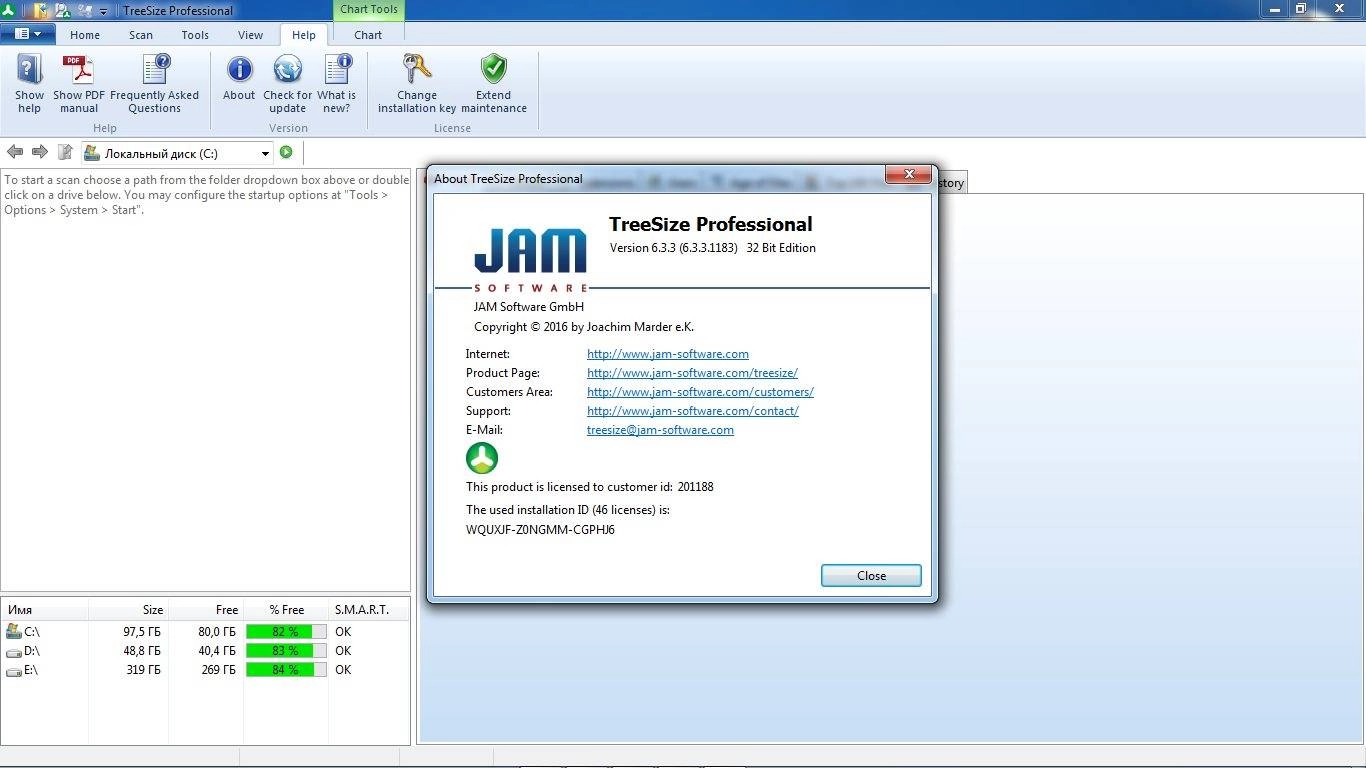The image size is (1366, 768).
Task: Click the E:\ drive icon
Action: point(13,670)
